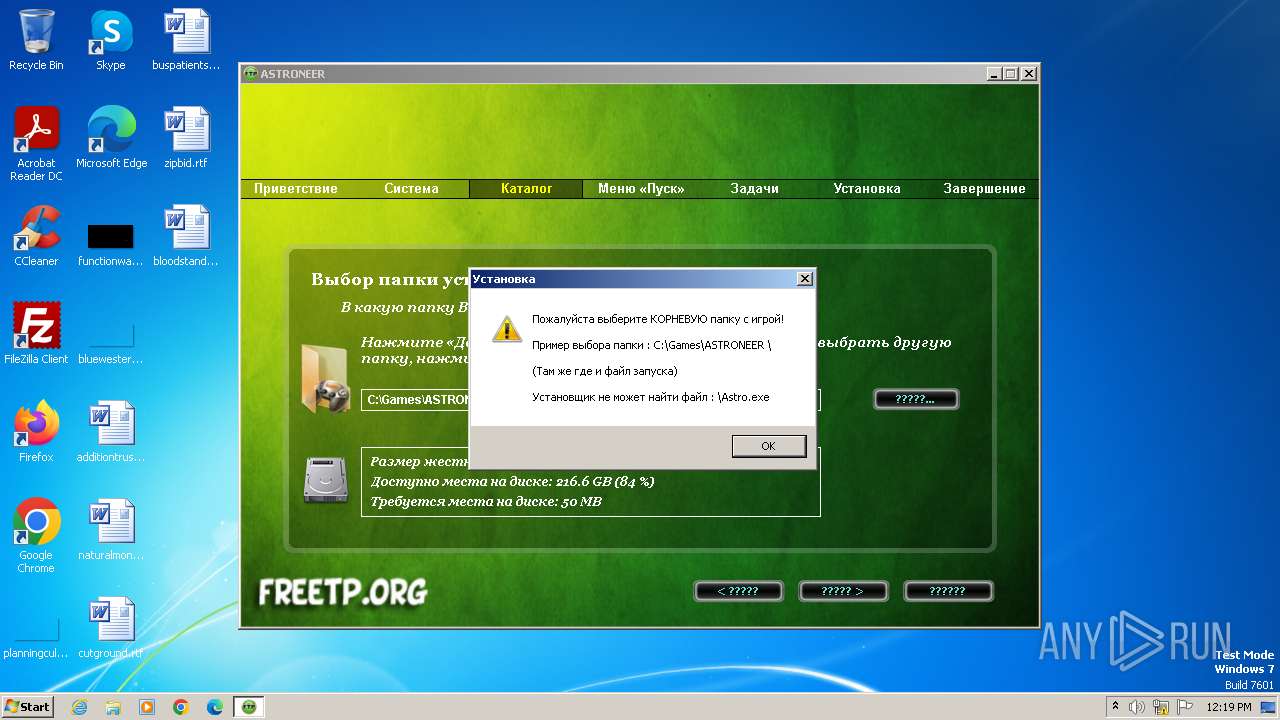Open the Система installer tab
The height and width of the screenshot is (720, 1280).
411,188
